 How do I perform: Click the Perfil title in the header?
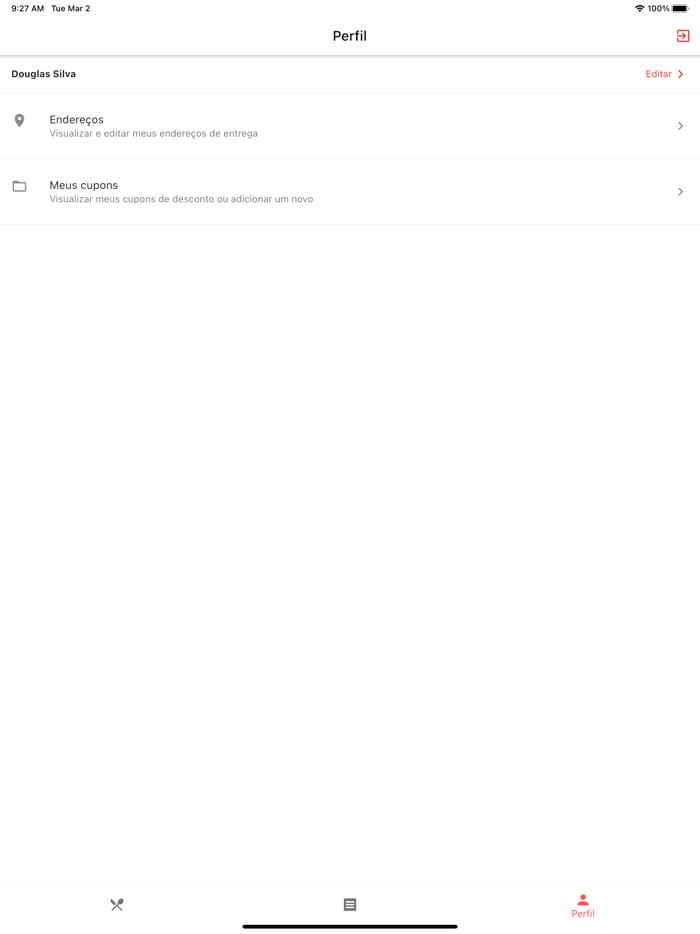pyautogui.click(x=350, y=36)
